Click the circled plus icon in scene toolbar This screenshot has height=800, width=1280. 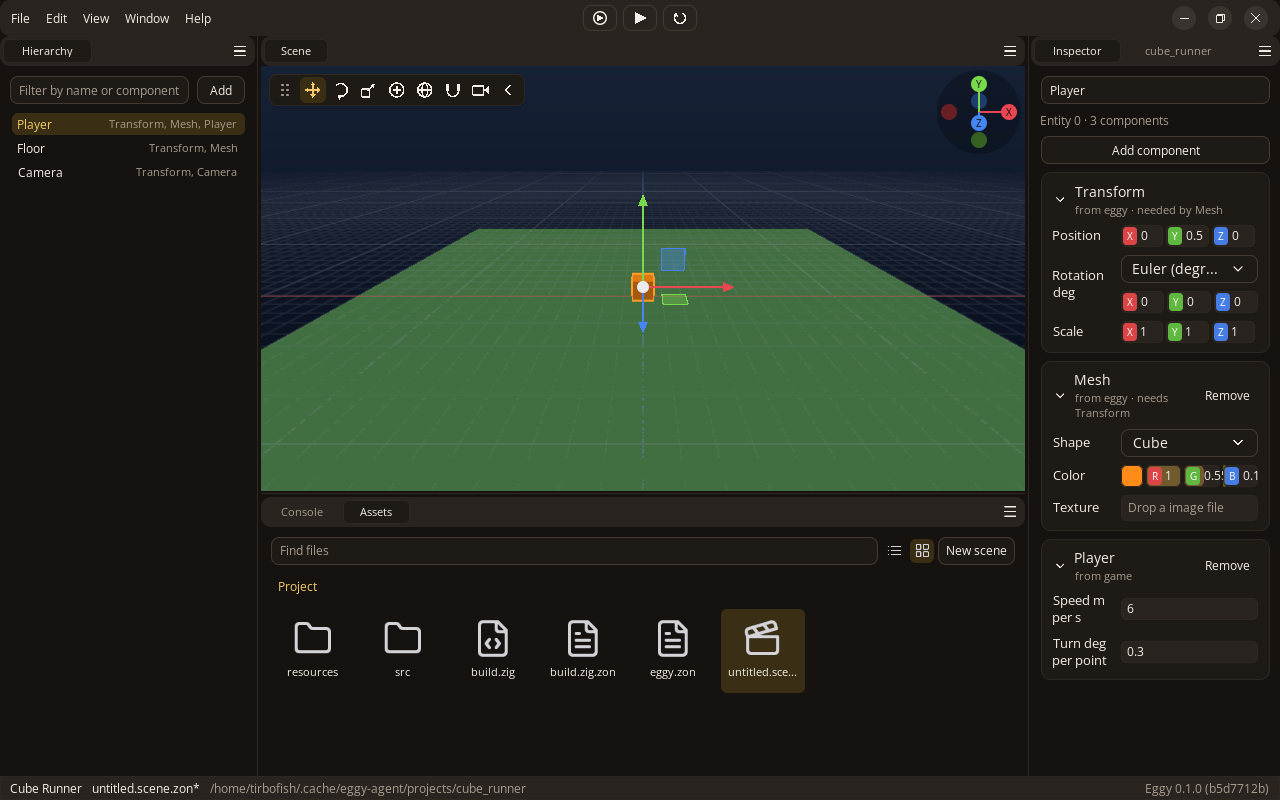pyautogui.click(x=397, y=90)
